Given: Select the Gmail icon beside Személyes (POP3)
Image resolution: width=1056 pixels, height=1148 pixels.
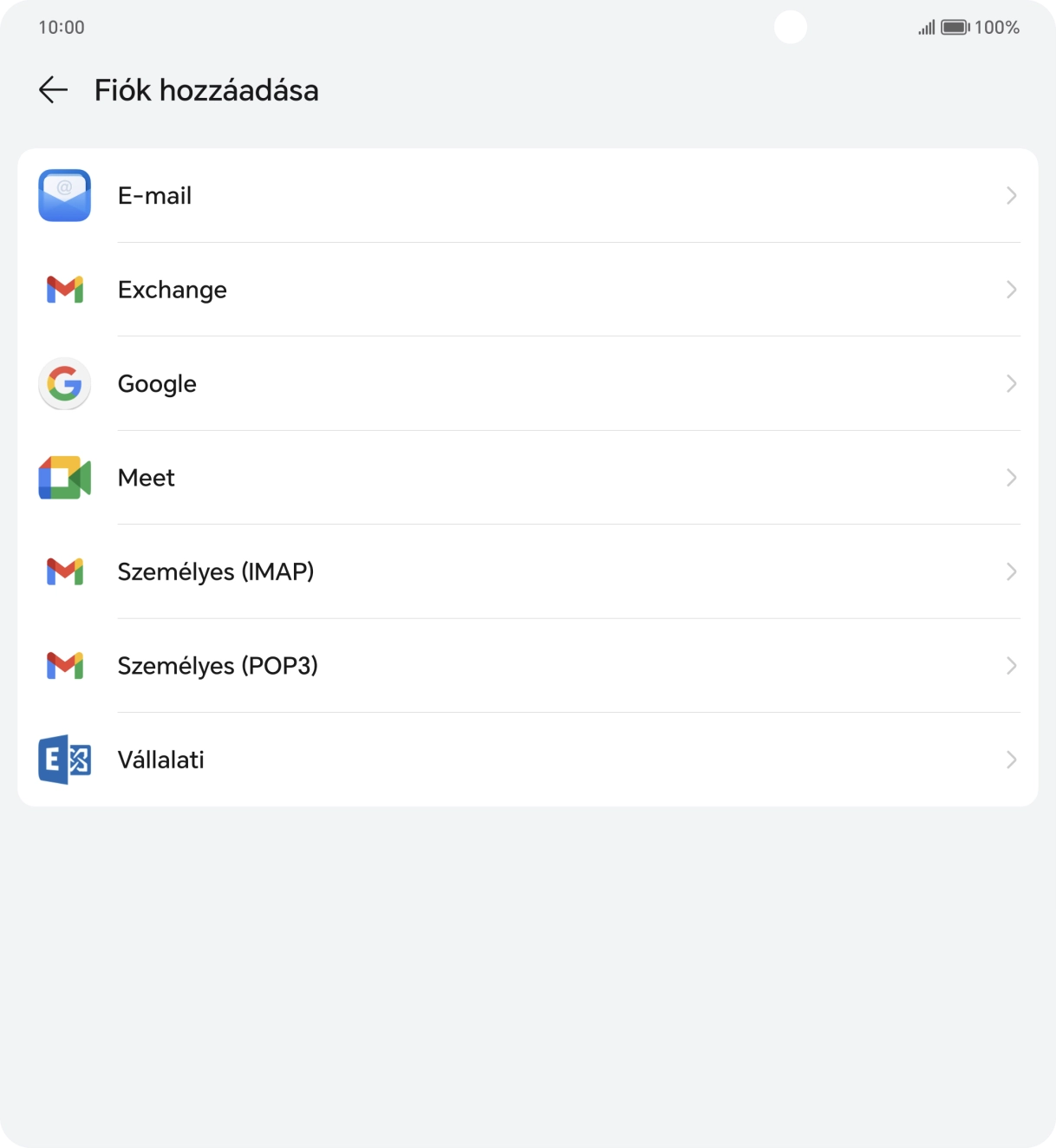Looking at the screenshot, I should pyautogui.click(x=64, y=665).
